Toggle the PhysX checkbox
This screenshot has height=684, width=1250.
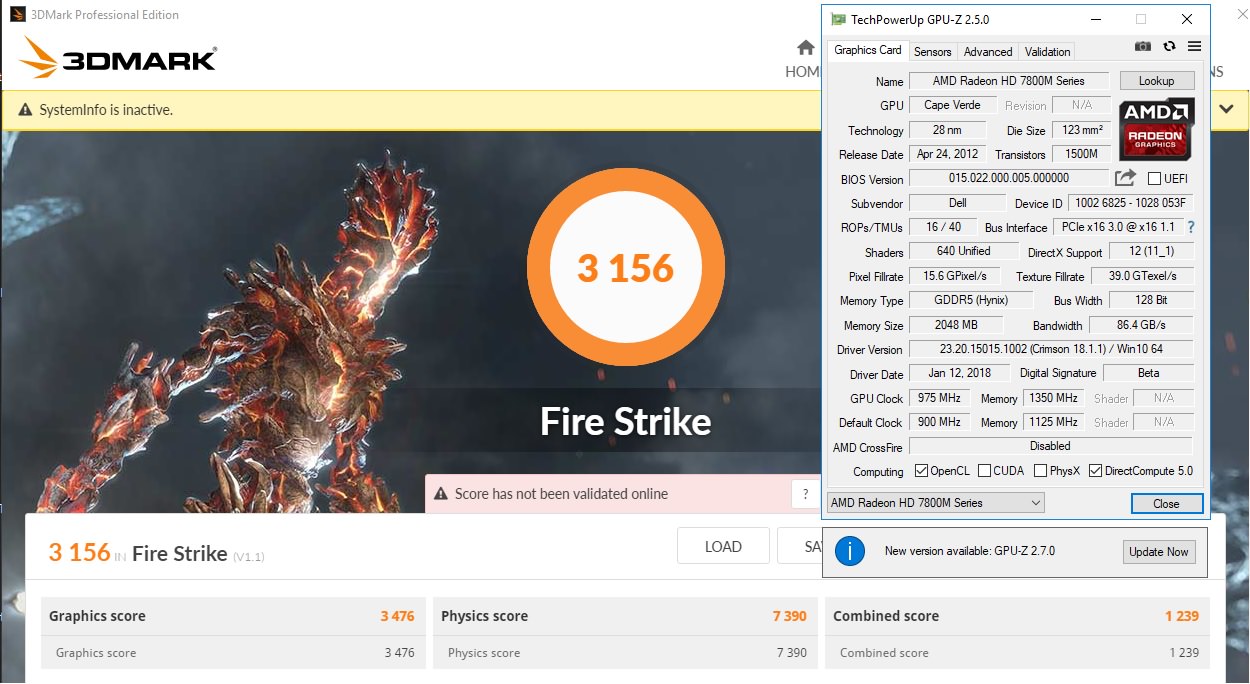click(1040, 471)
